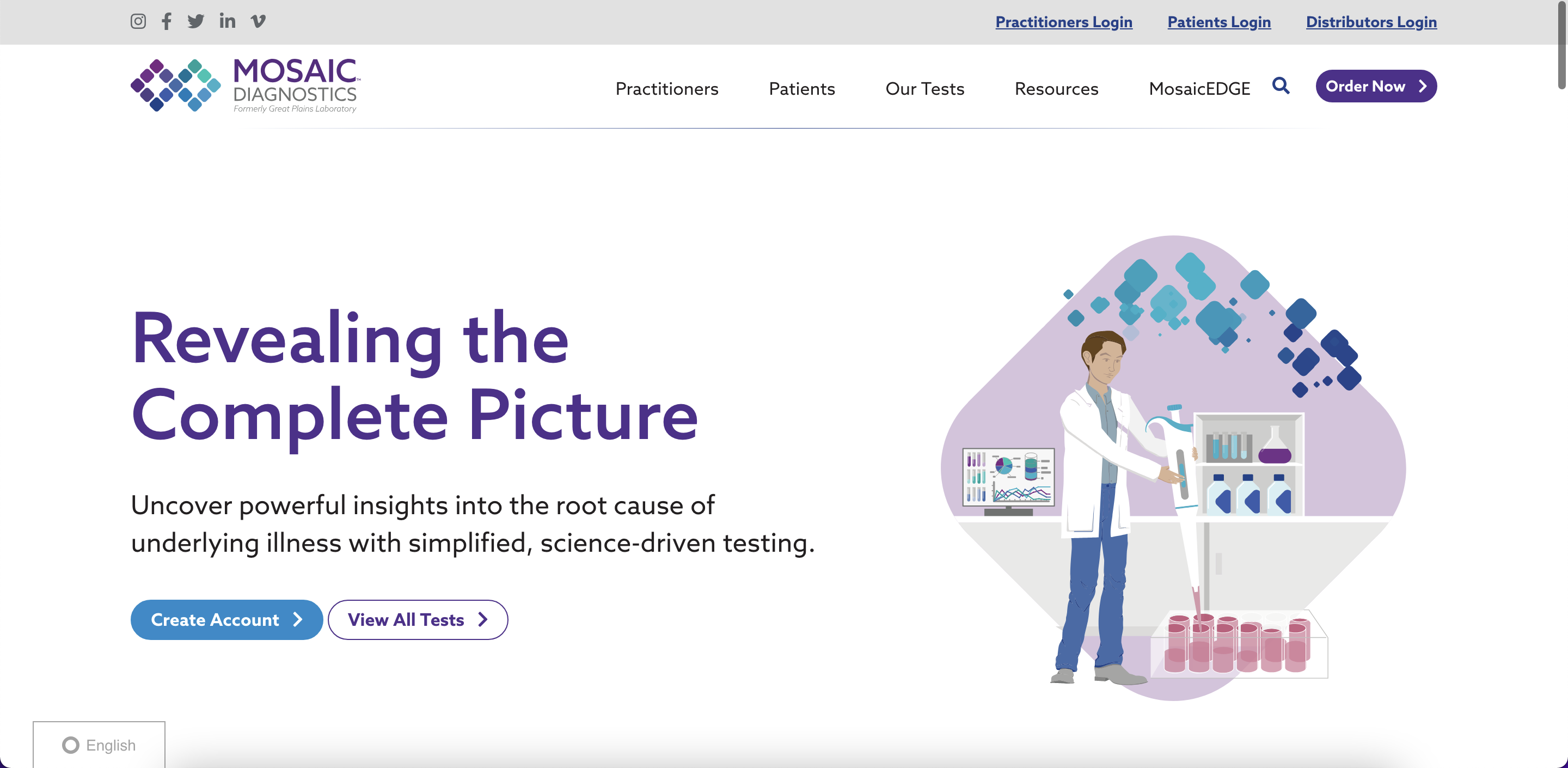1568x768 pixels.
Task: Click the Create Account button
Action: (227, 619)
